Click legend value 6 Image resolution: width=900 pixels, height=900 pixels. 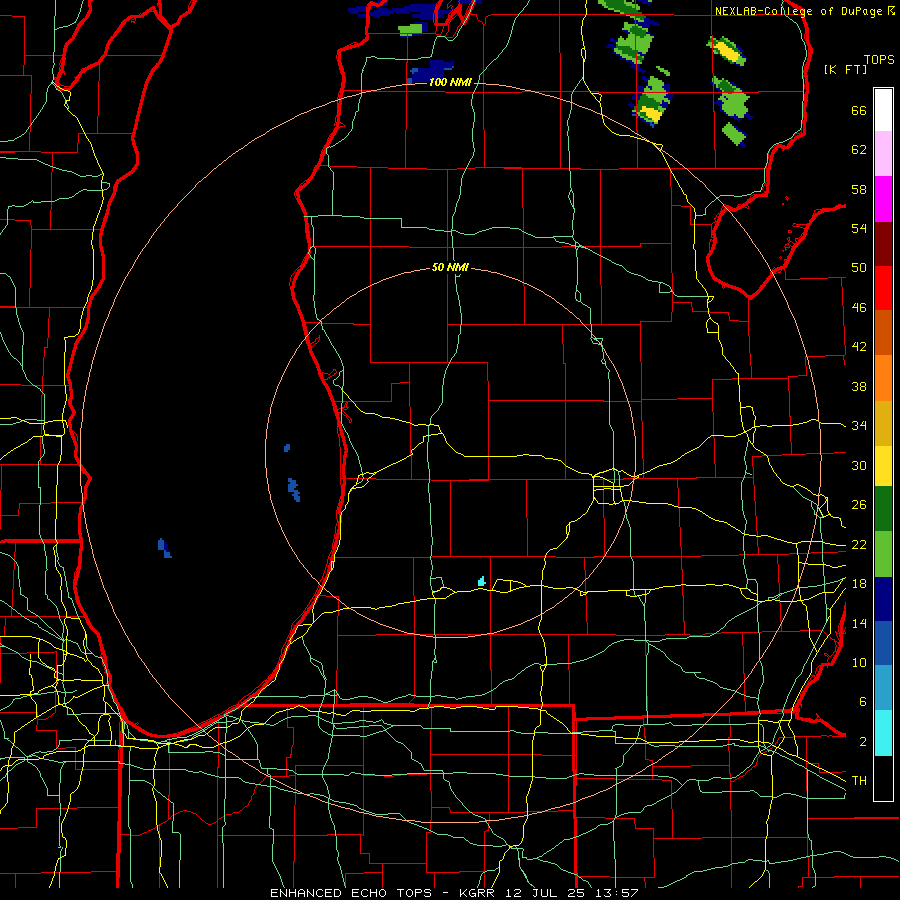(863, 702)
